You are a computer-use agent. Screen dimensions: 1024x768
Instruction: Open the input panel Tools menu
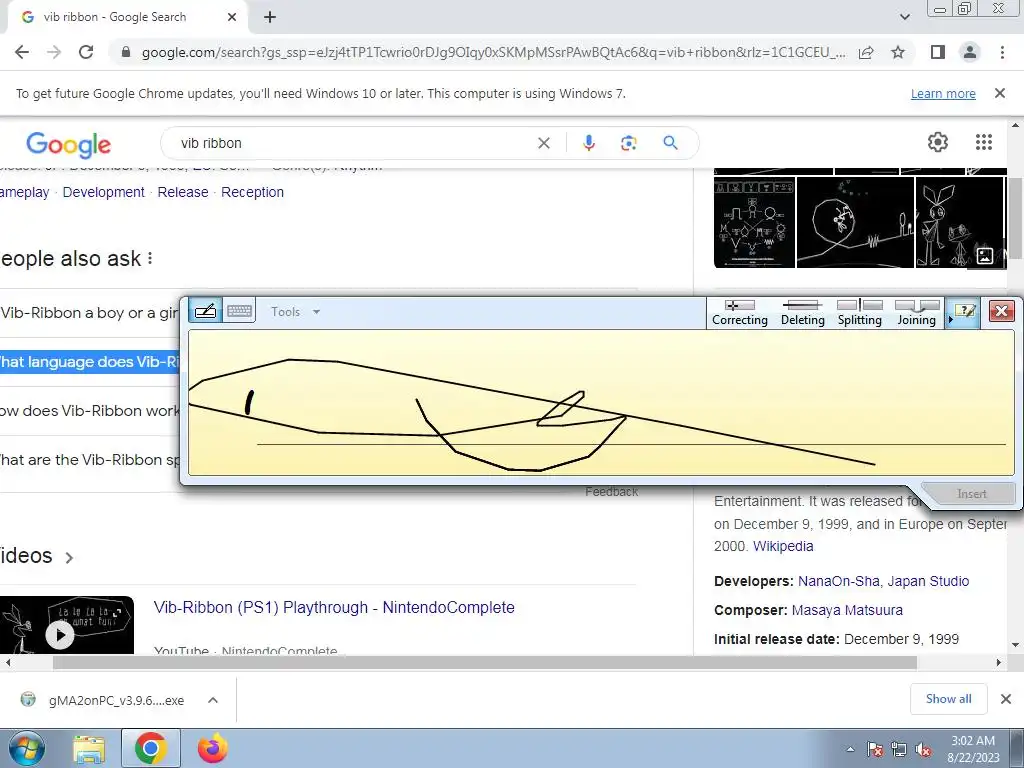[295, 312]
